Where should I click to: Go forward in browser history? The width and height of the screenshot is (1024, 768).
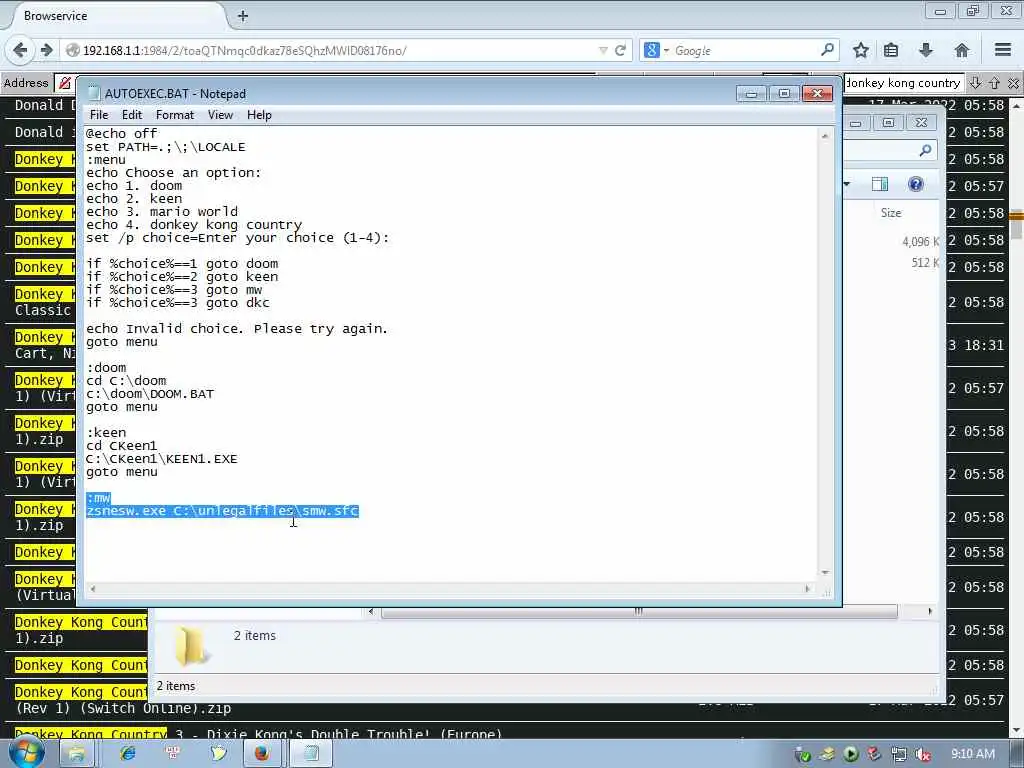[46, 50]
